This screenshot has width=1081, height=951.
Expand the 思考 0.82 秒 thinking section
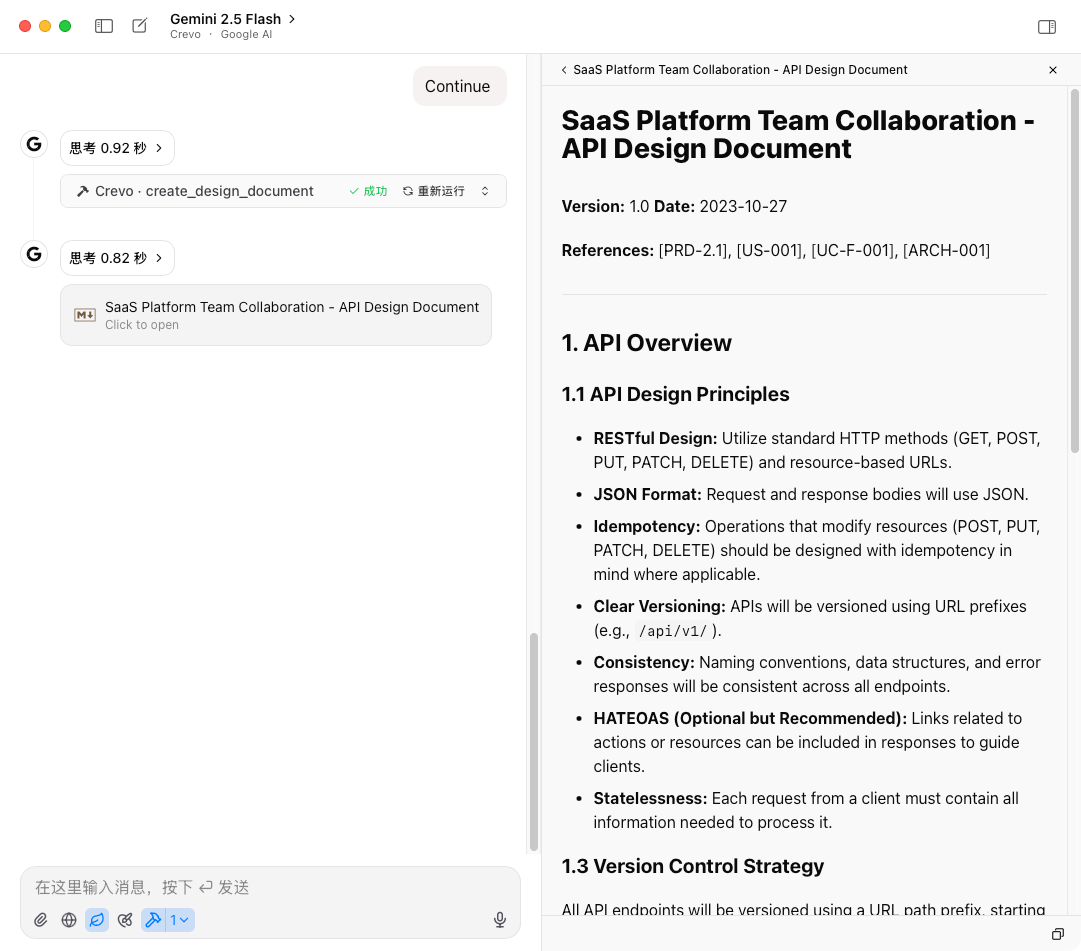(x=117, y=258)
